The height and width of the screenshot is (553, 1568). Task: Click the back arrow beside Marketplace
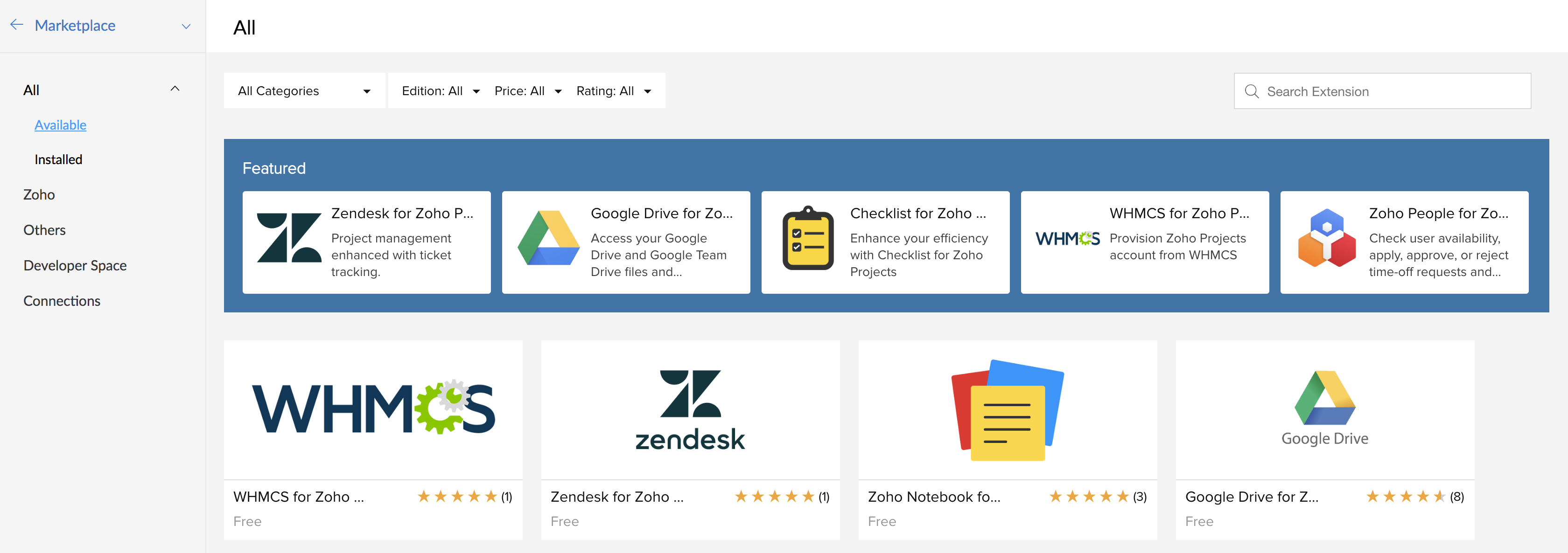click(16, 25)
